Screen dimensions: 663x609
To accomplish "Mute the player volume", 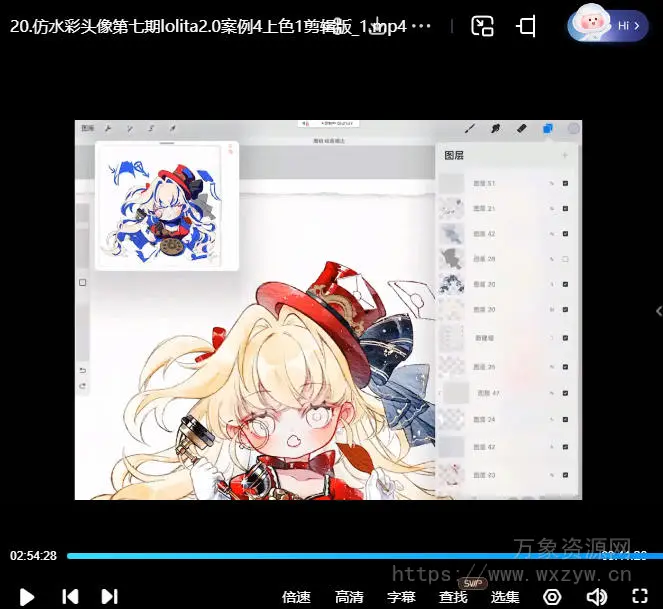I will (597, 597).
